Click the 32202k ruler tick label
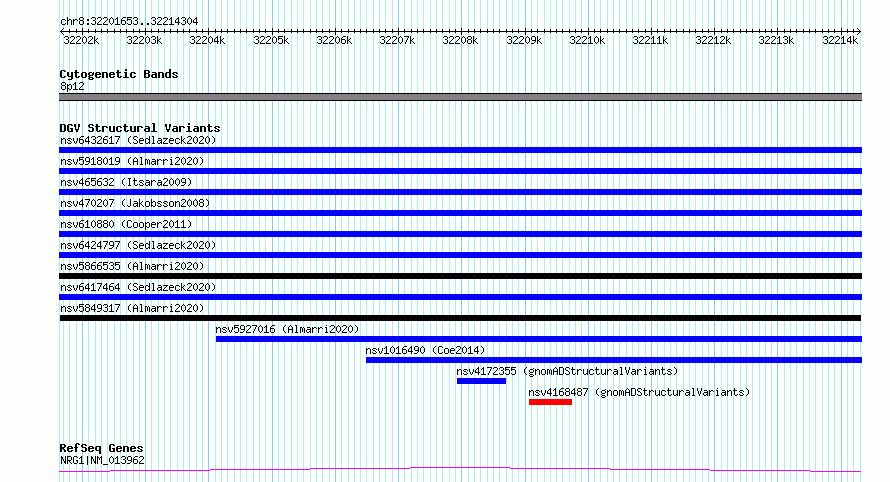 [81, 41]
